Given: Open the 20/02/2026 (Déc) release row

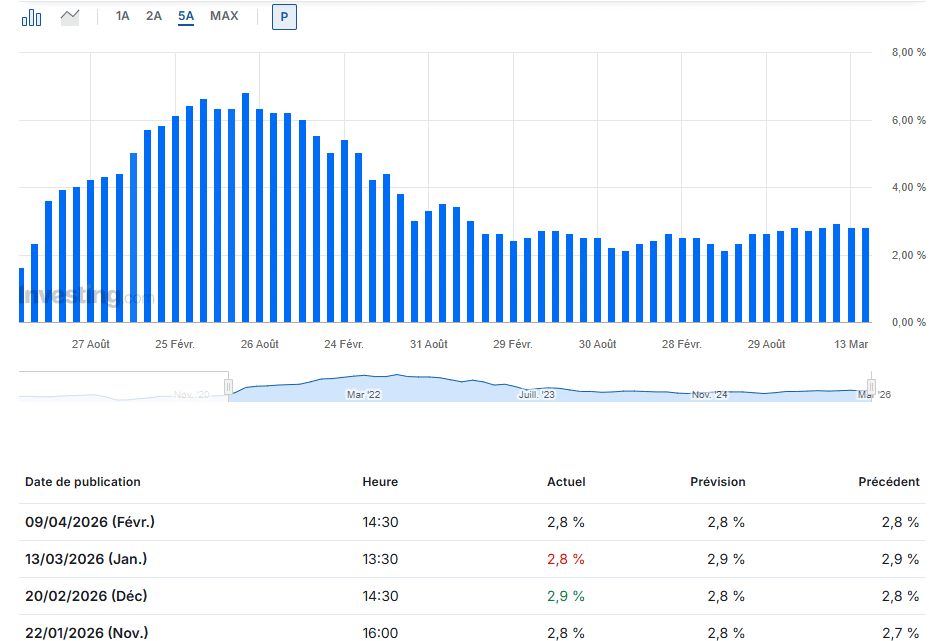Looking at the screenshot, I should coord(86,596).
